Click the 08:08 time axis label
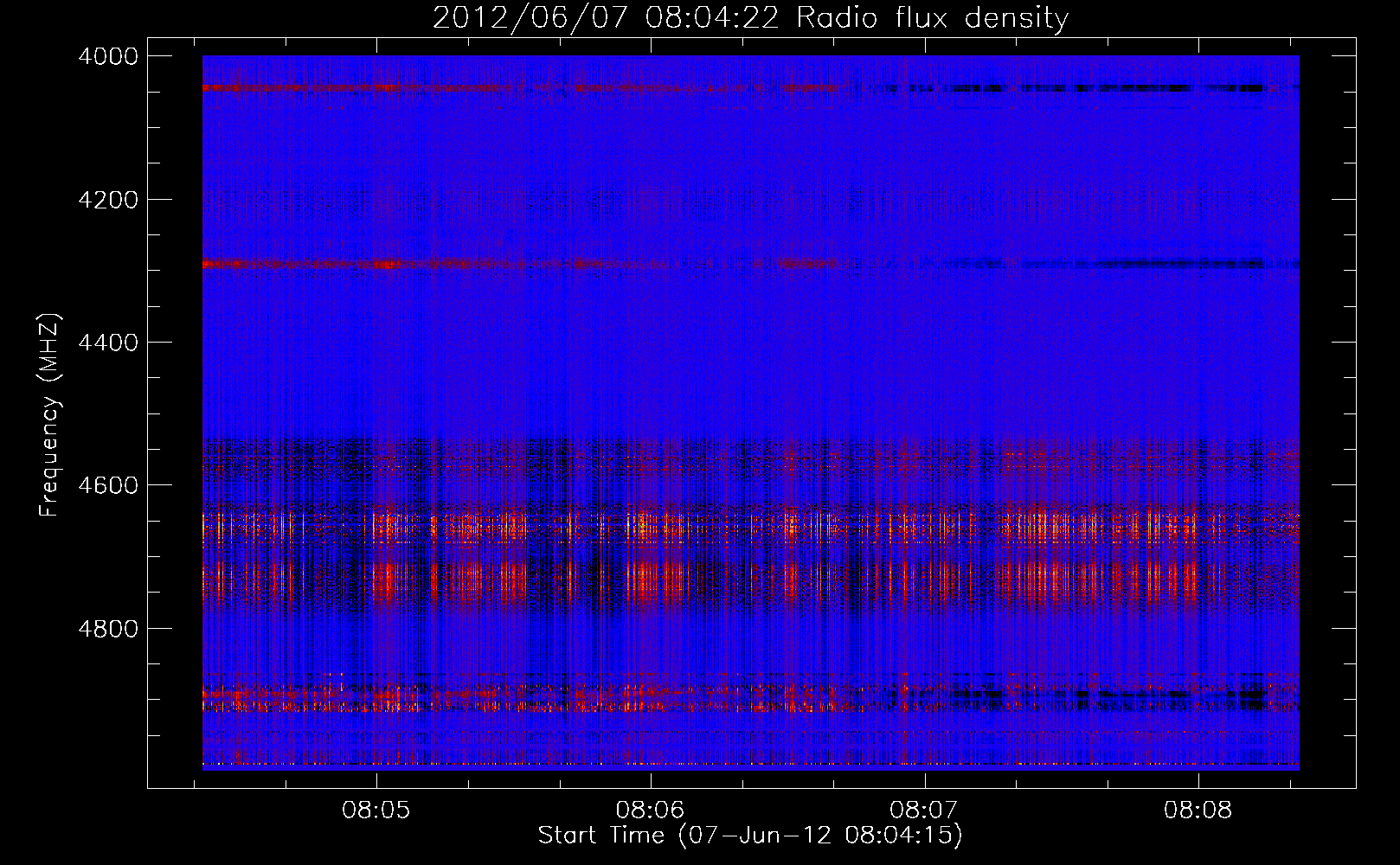The image size is (1400, 865). (x=1198, y=811)
